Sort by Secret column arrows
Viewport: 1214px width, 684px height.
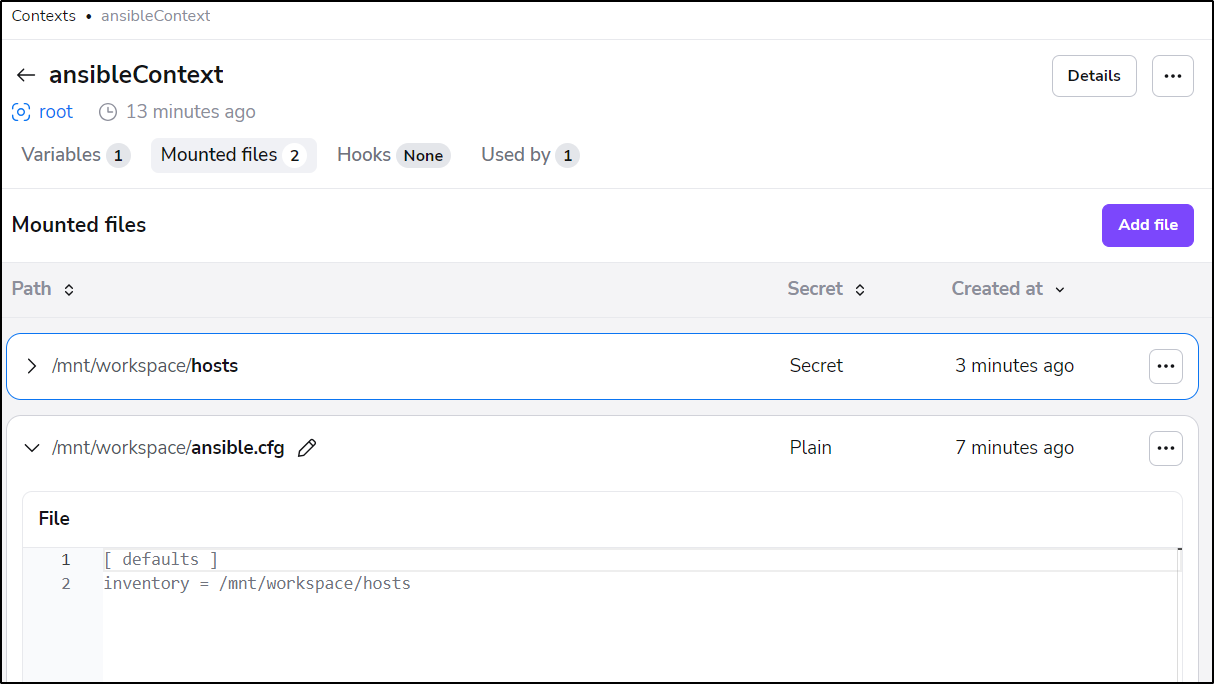[860, 290]
